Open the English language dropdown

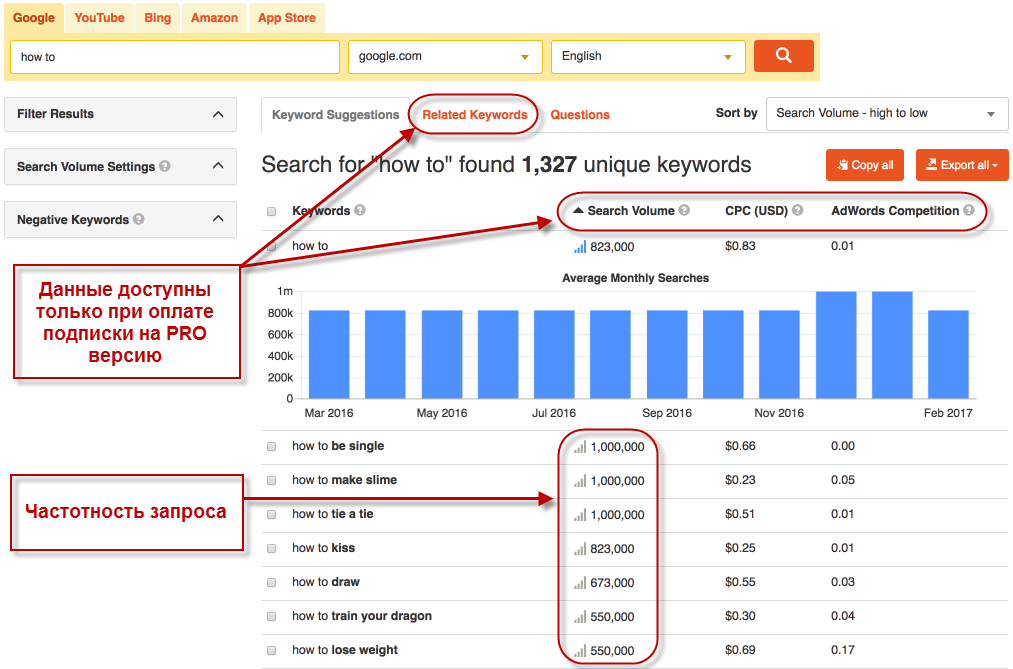648,57
